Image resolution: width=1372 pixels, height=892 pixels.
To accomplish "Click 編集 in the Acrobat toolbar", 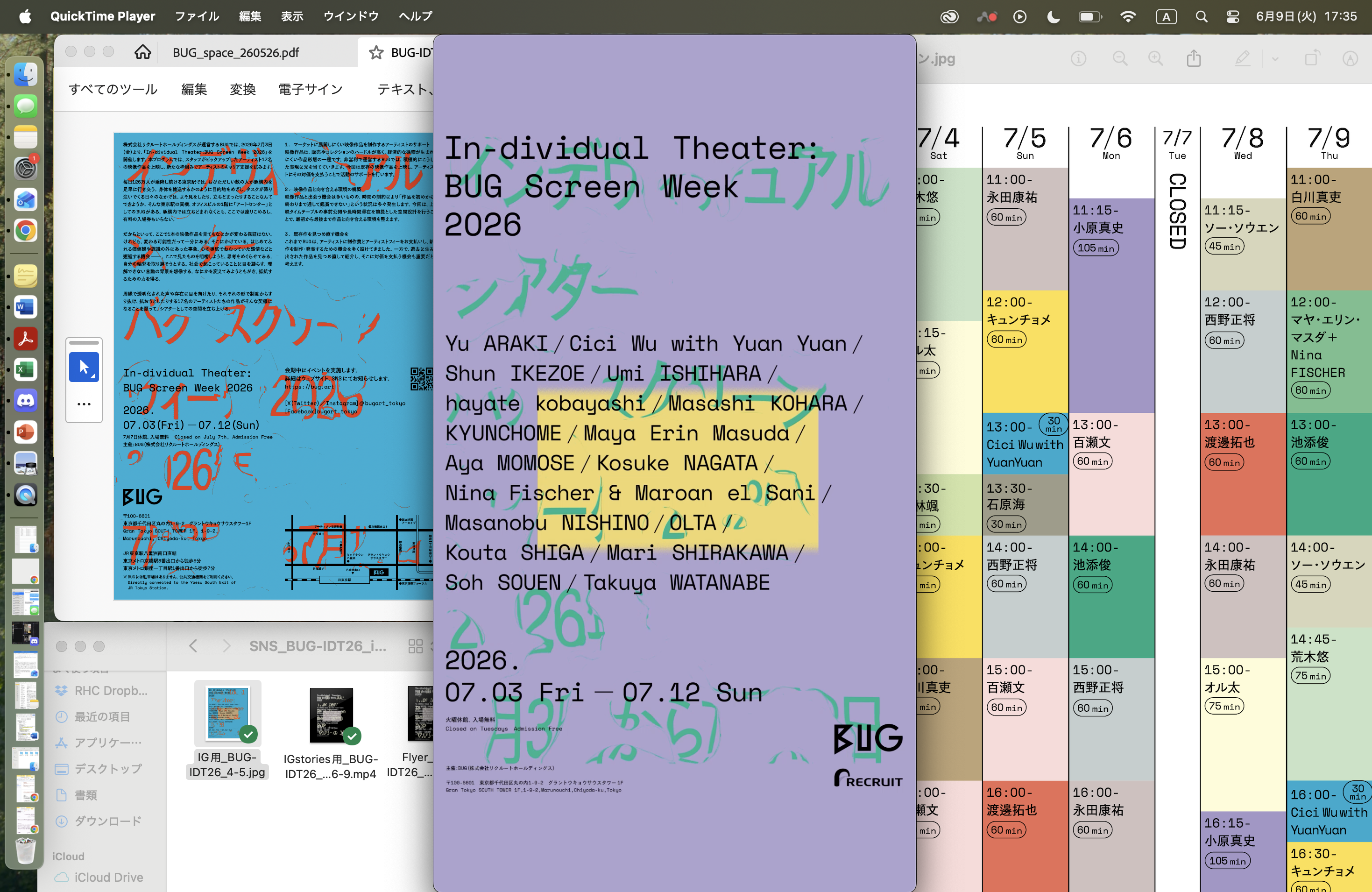I will click(x=194, y=89).
